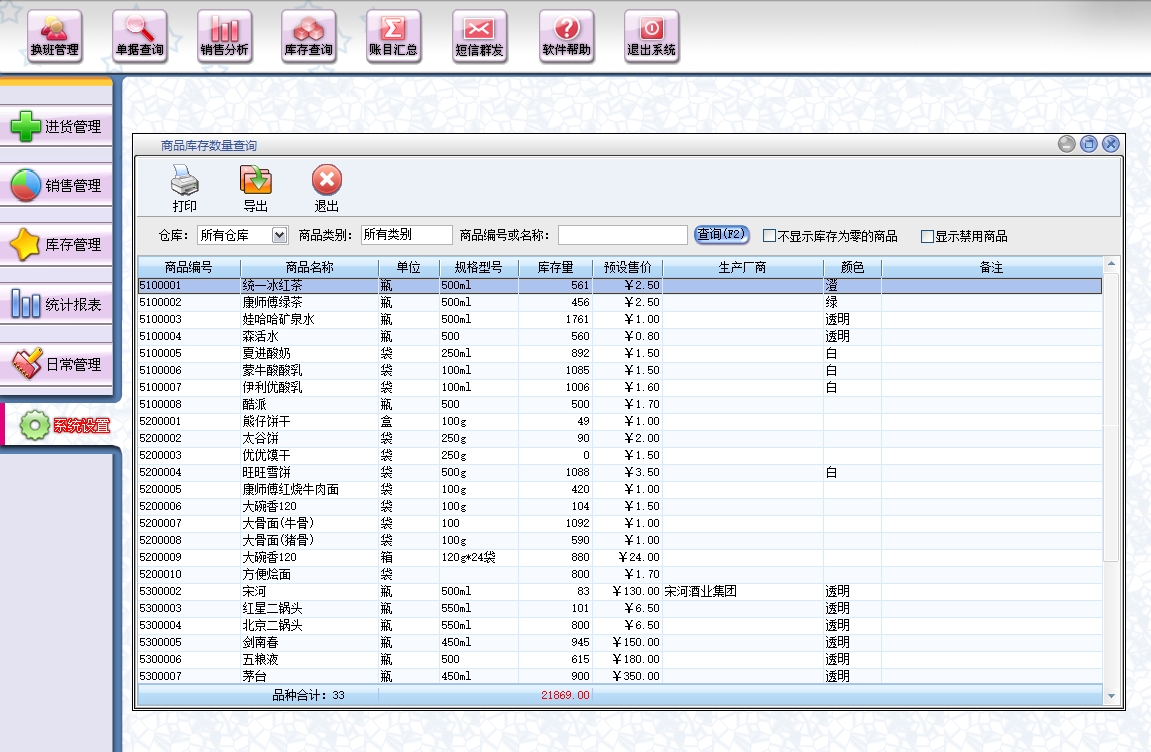Sort by 库存量 column header
This screenshot has height=752, width=1151.
555,268
